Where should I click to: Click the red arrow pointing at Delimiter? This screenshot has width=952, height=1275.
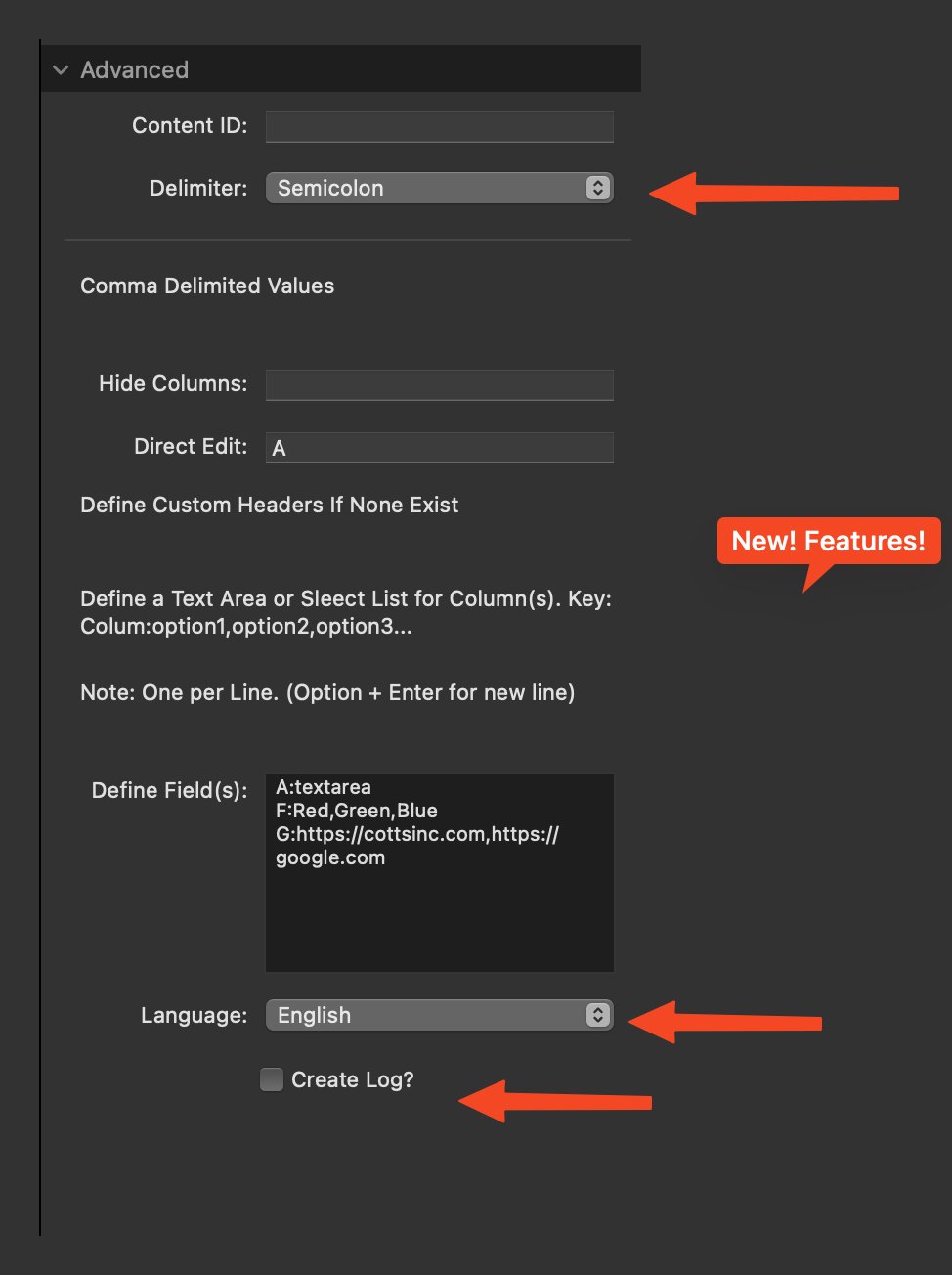(772, 193)
